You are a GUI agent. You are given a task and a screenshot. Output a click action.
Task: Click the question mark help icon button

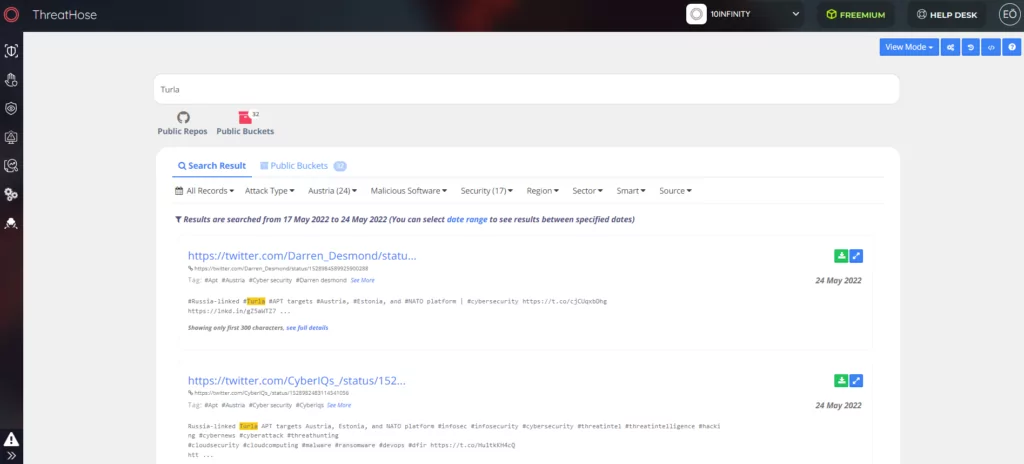1012,47
